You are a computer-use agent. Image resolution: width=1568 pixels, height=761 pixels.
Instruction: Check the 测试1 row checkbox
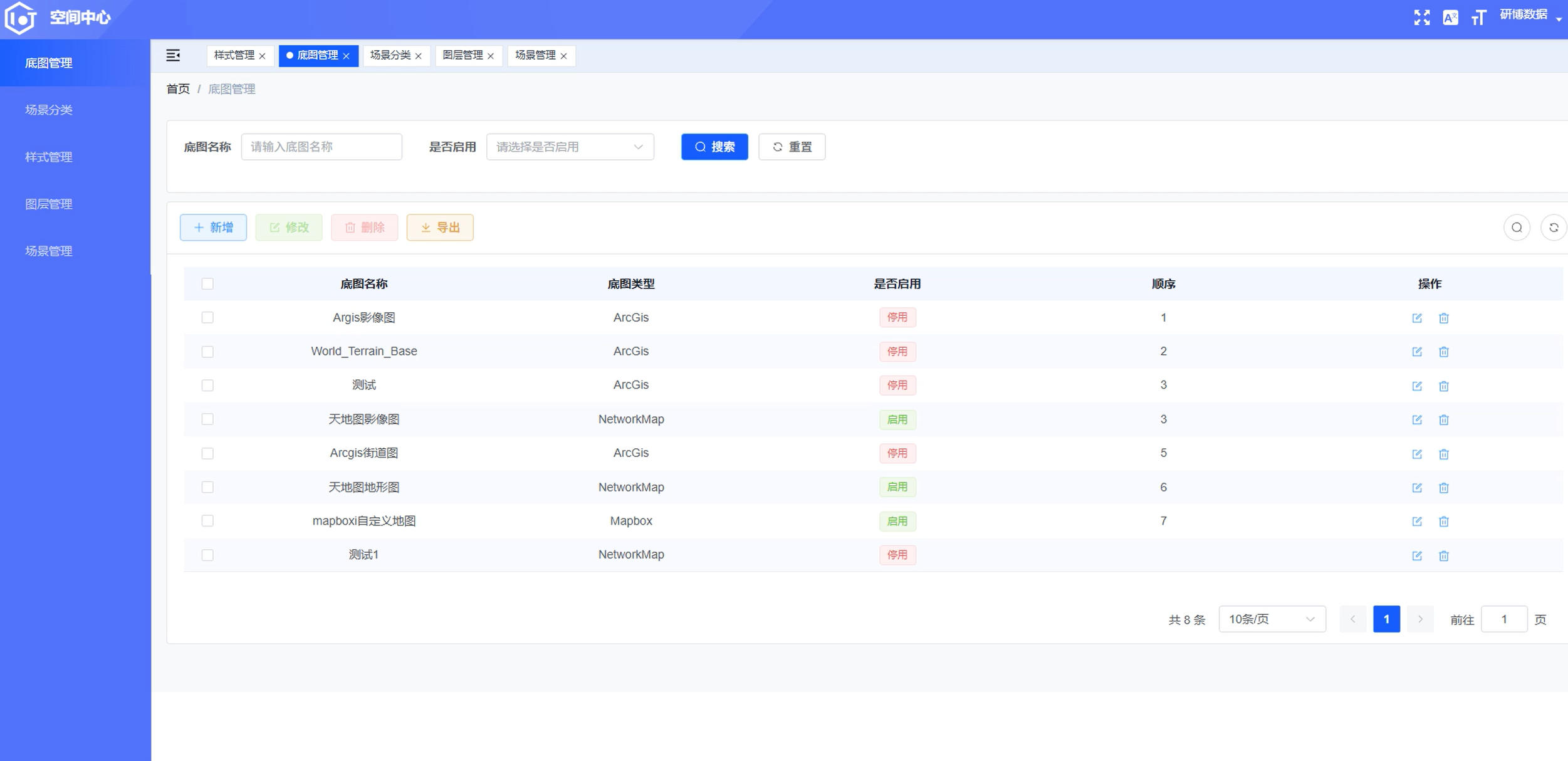pyautogui.click(x=207, y=555)
